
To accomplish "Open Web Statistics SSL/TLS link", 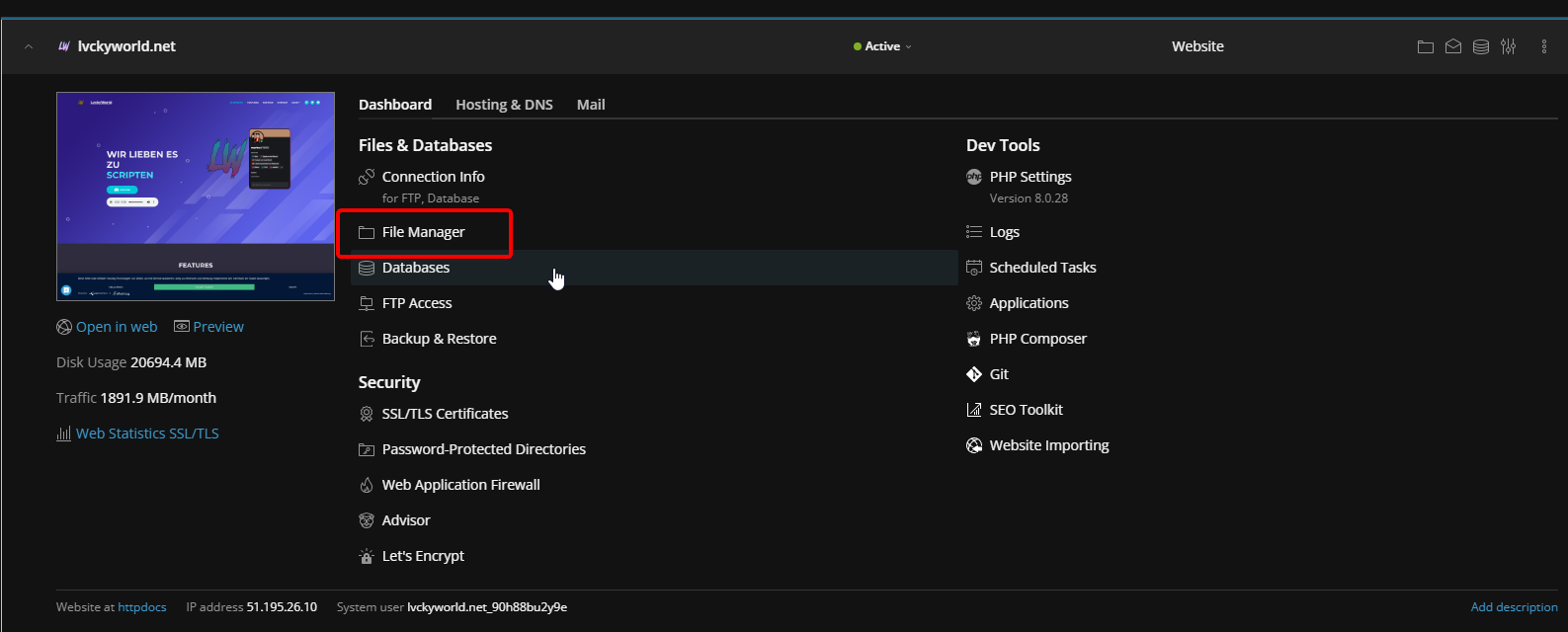I will (x=146, y=434).
